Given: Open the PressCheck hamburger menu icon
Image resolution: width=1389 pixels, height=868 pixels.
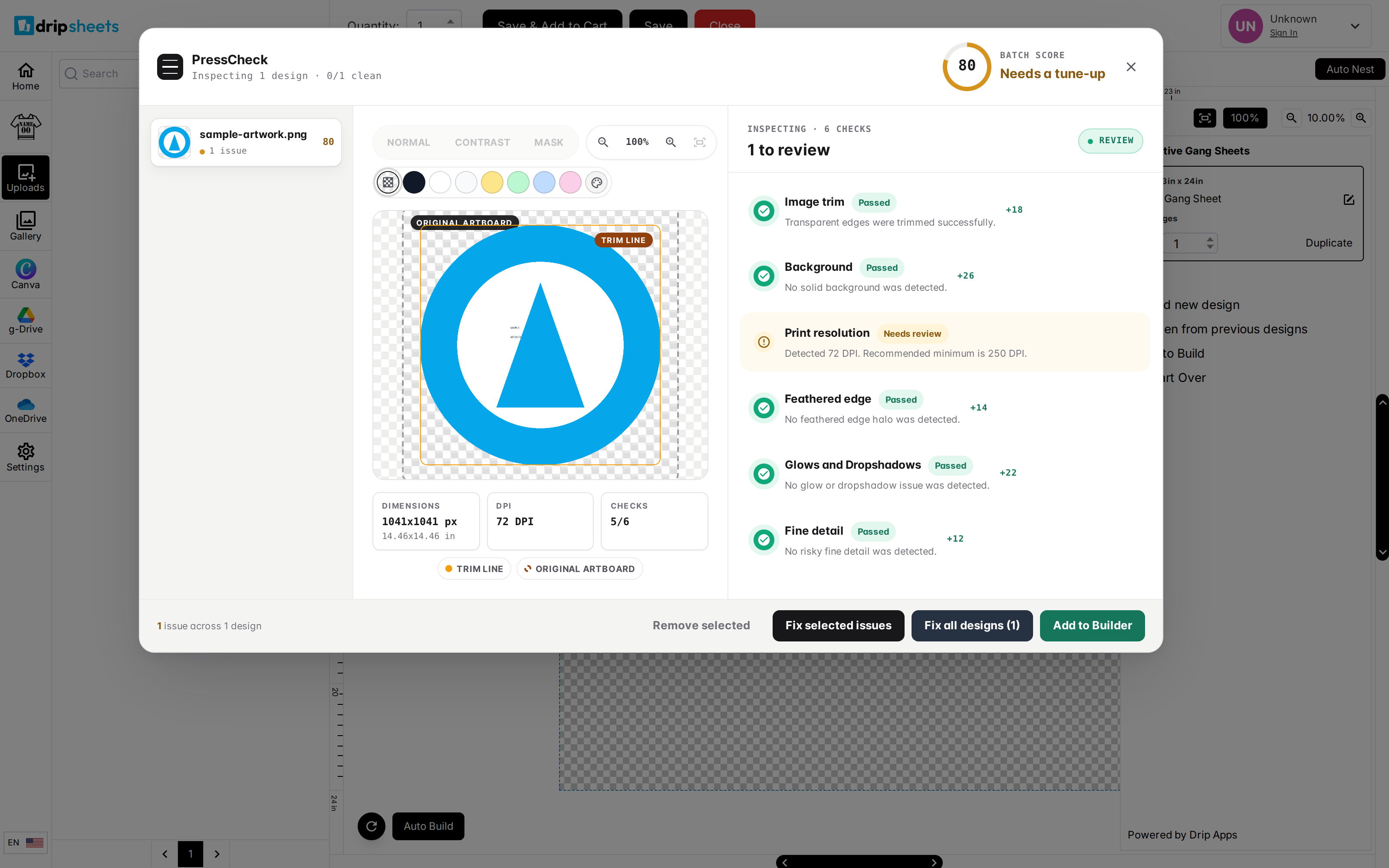Looking at the screenshot, I should (x=170, y=67).
